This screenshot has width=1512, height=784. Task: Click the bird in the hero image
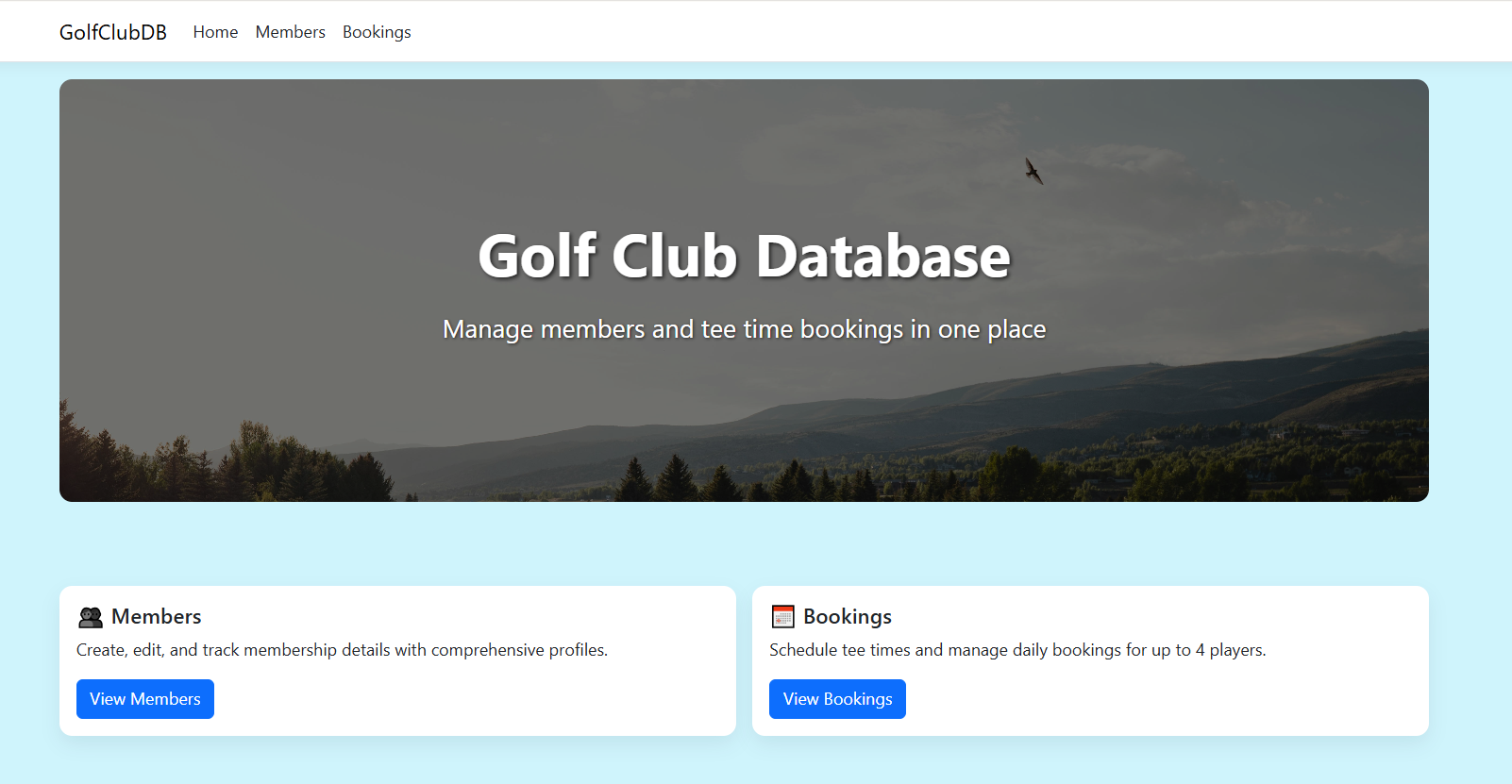point(1034,171)
